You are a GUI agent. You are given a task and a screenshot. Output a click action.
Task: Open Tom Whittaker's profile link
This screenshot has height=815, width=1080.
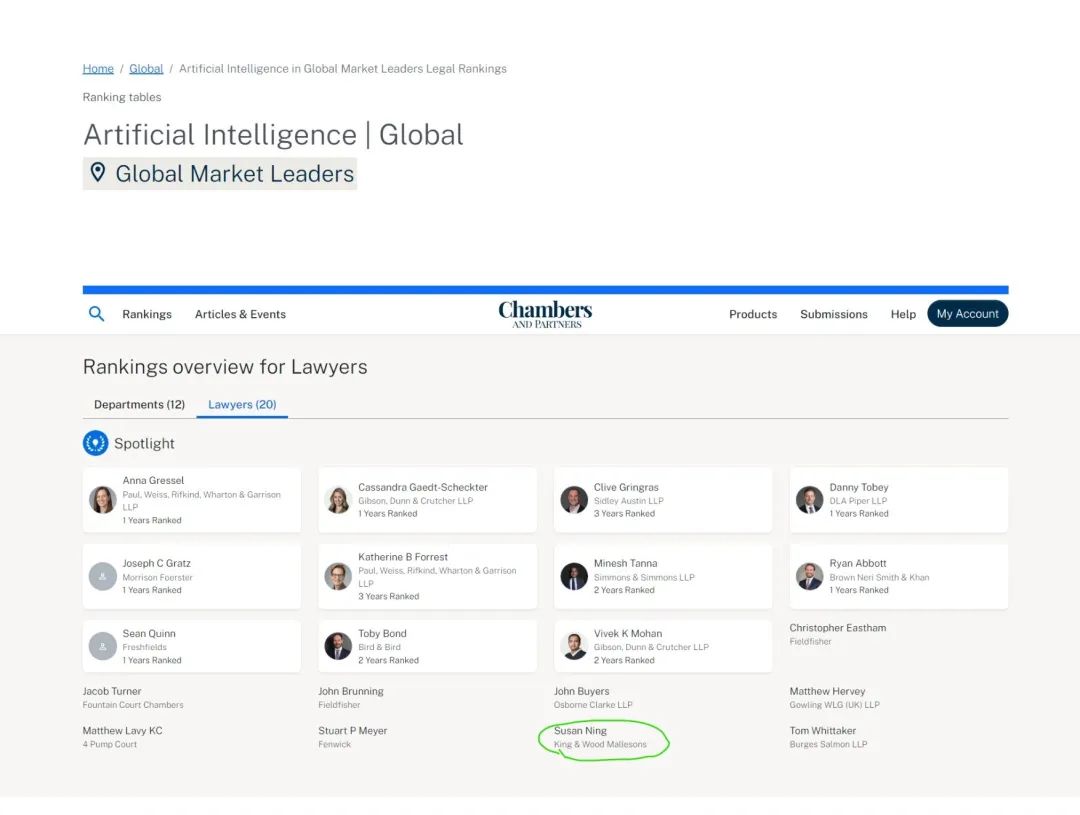[822, 730]
